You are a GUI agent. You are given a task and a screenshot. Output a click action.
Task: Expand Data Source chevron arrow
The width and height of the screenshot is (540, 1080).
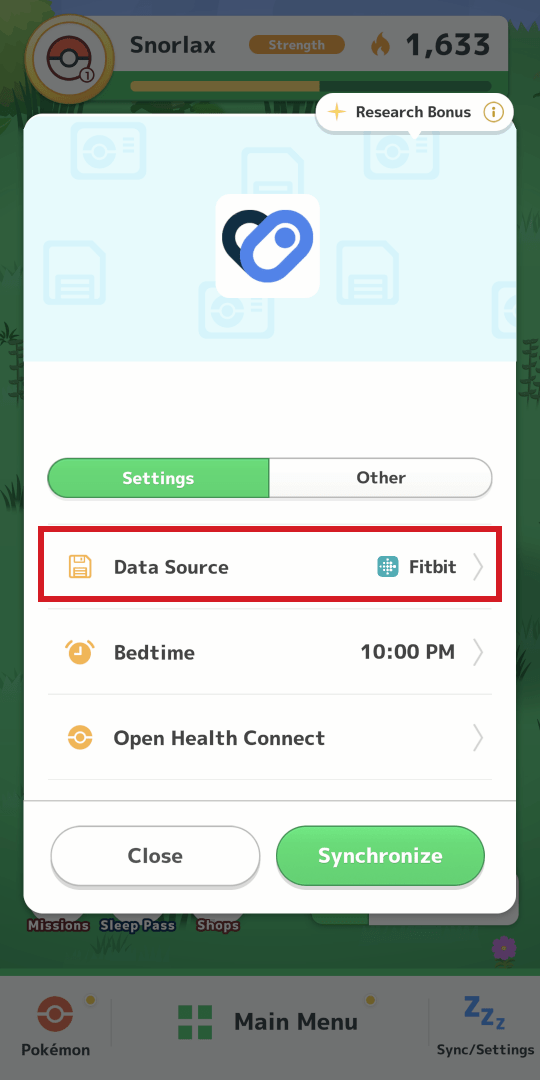point(478,567)
